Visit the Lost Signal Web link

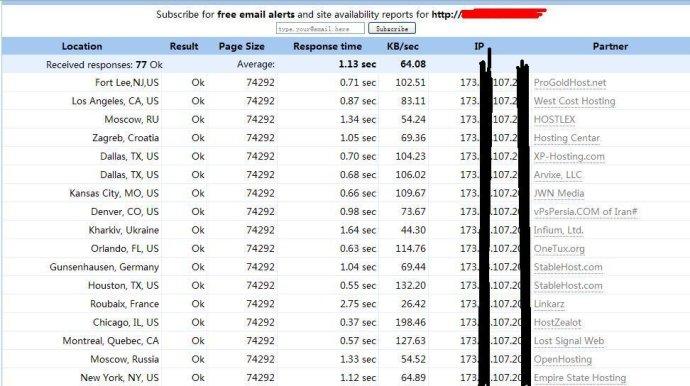569,341
